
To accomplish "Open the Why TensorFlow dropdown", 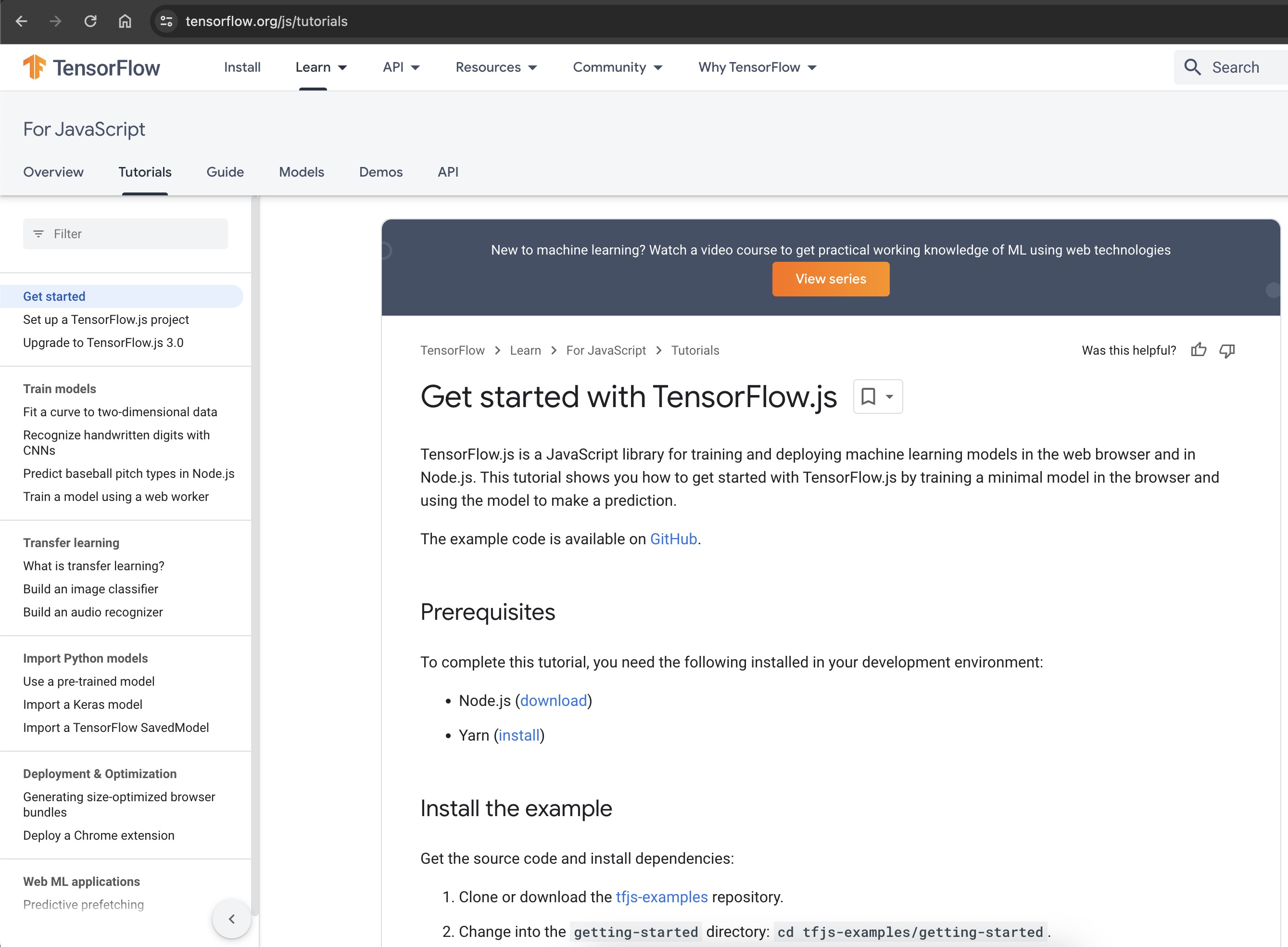I will pos(757,67).
